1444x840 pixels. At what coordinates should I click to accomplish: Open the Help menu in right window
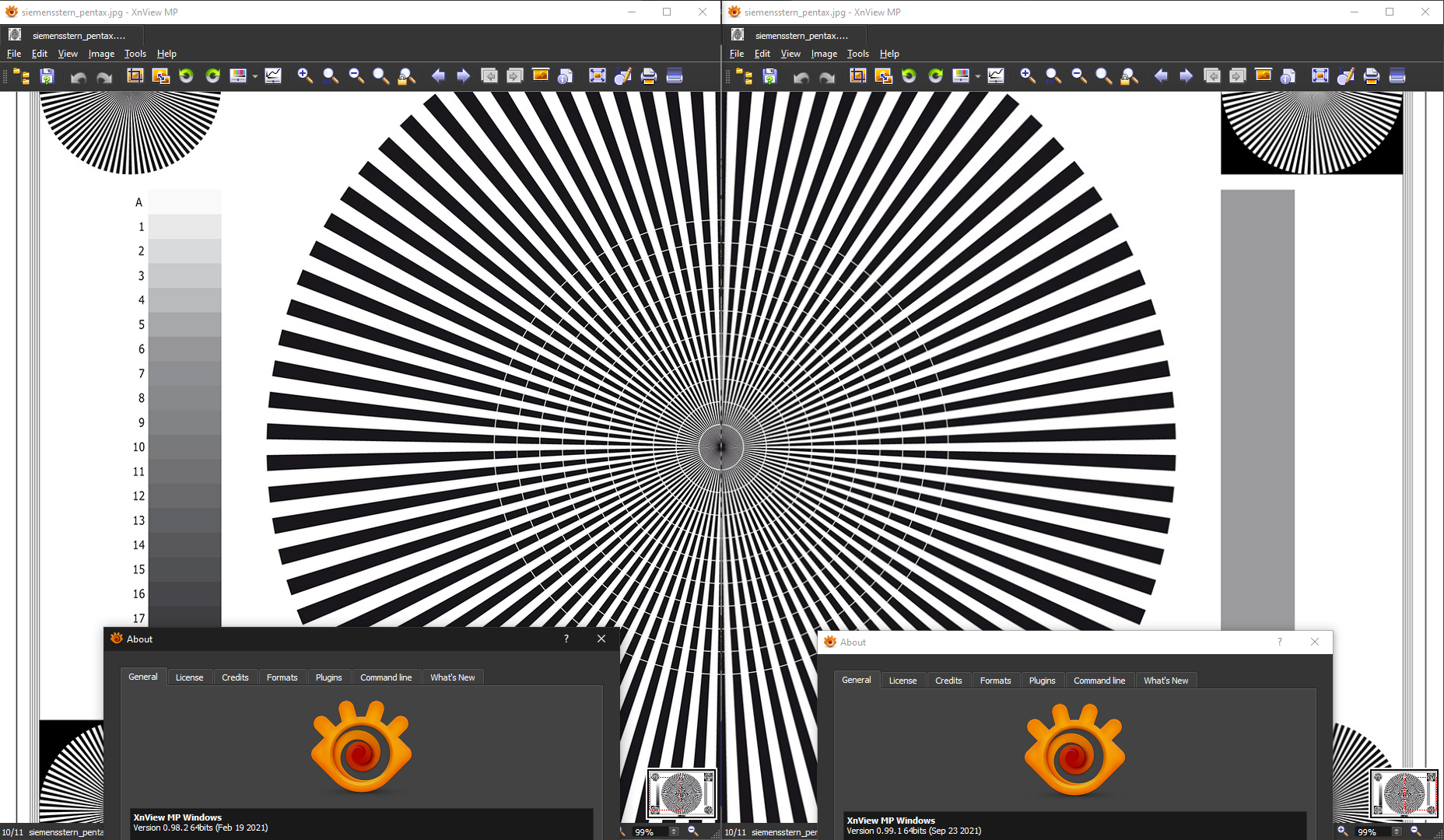pyautogui.click(x=889, y=54)
